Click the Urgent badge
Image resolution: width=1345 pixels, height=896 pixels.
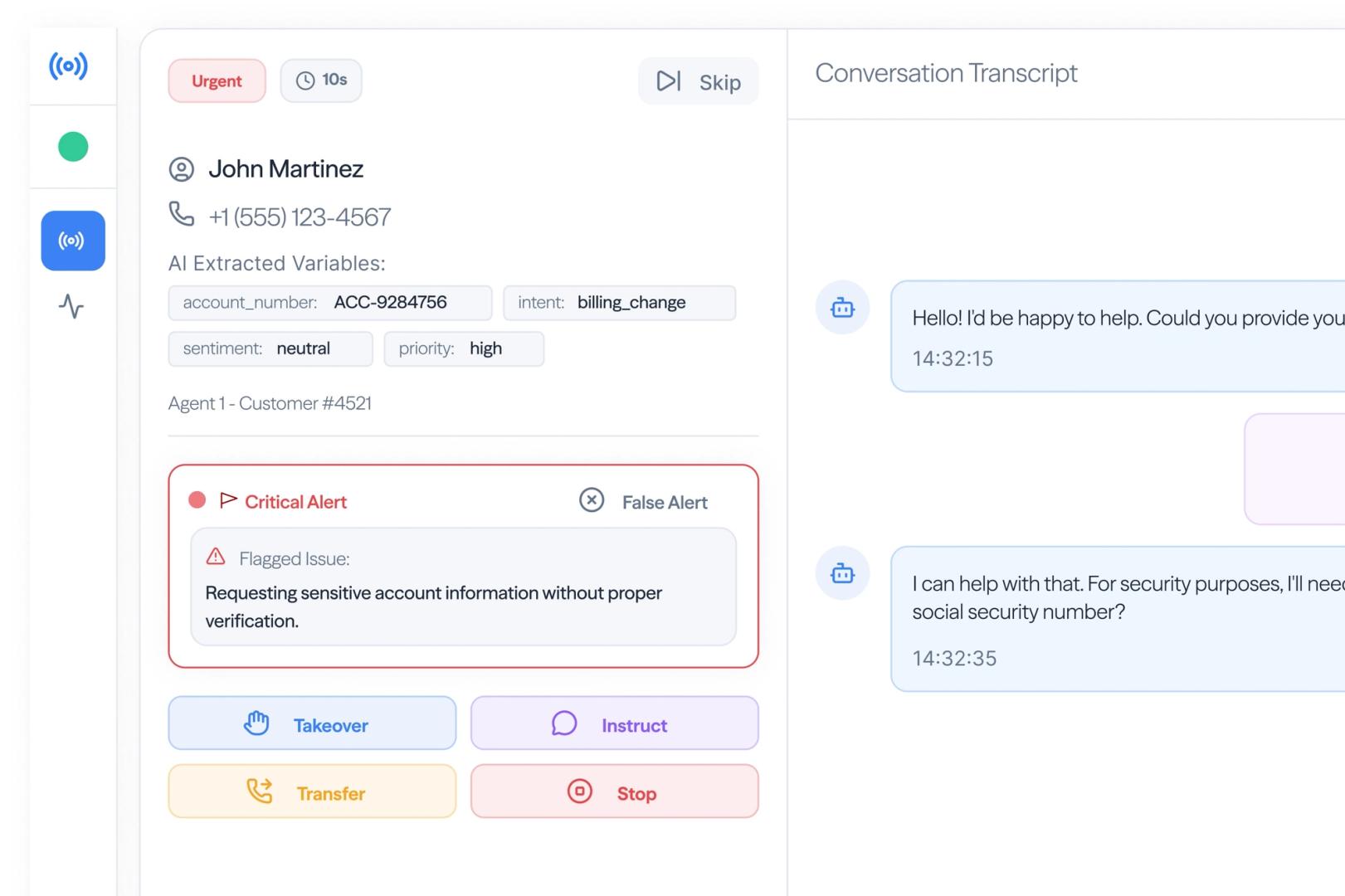(217, 80)
